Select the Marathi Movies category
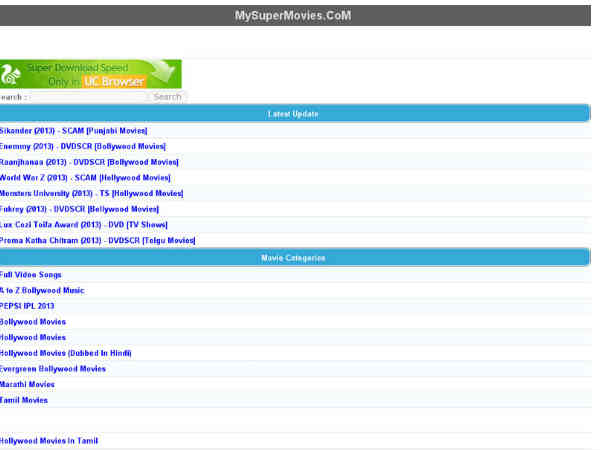600x450 pixels. click(x=28, y=384)
